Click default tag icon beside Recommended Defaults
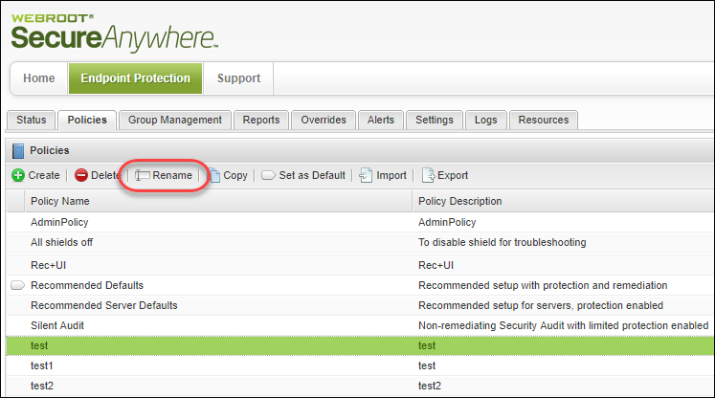The height and width of the screenshot is (398, 715). tap(17, 285)
